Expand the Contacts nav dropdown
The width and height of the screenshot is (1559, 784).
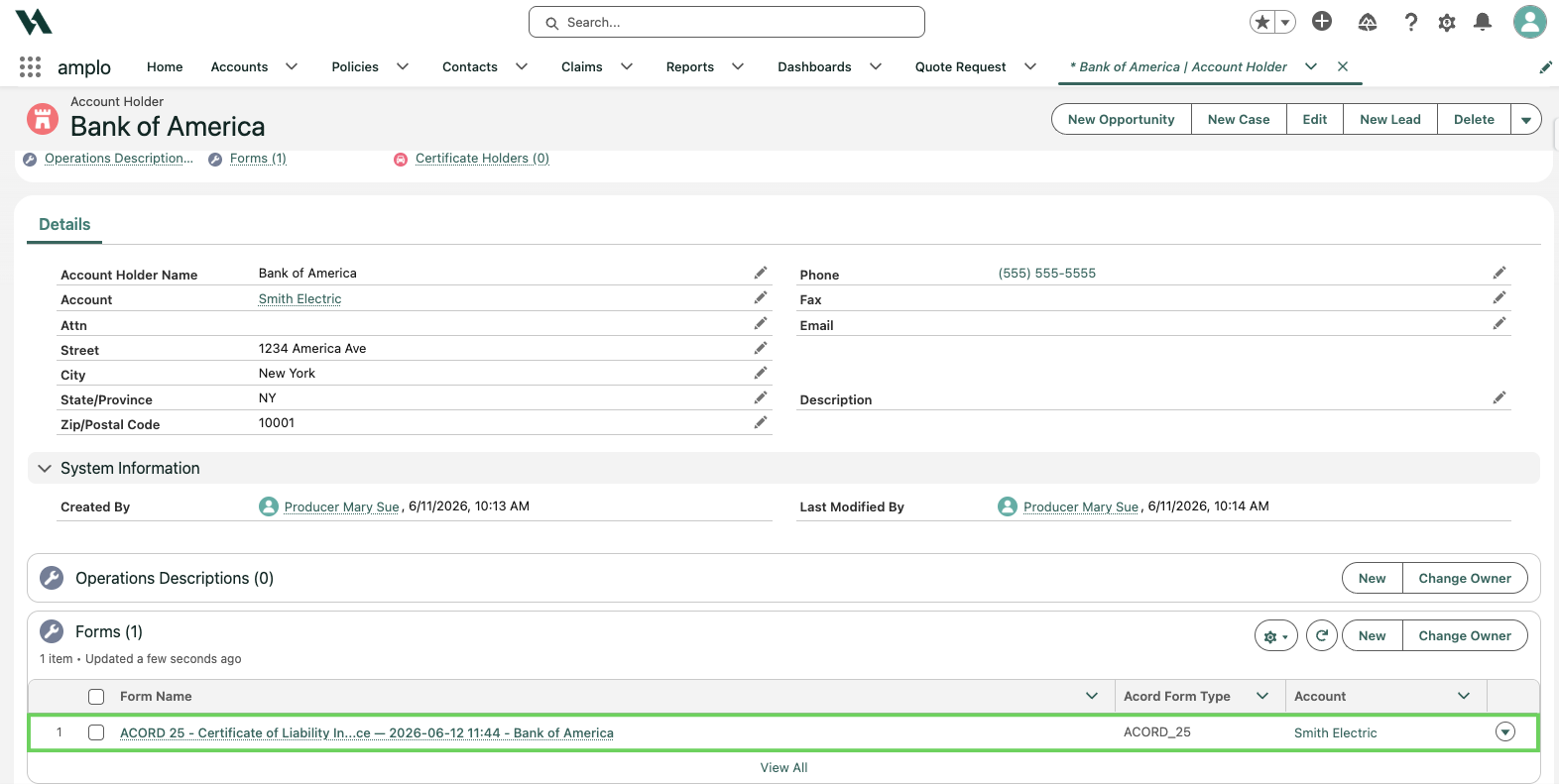522,66
